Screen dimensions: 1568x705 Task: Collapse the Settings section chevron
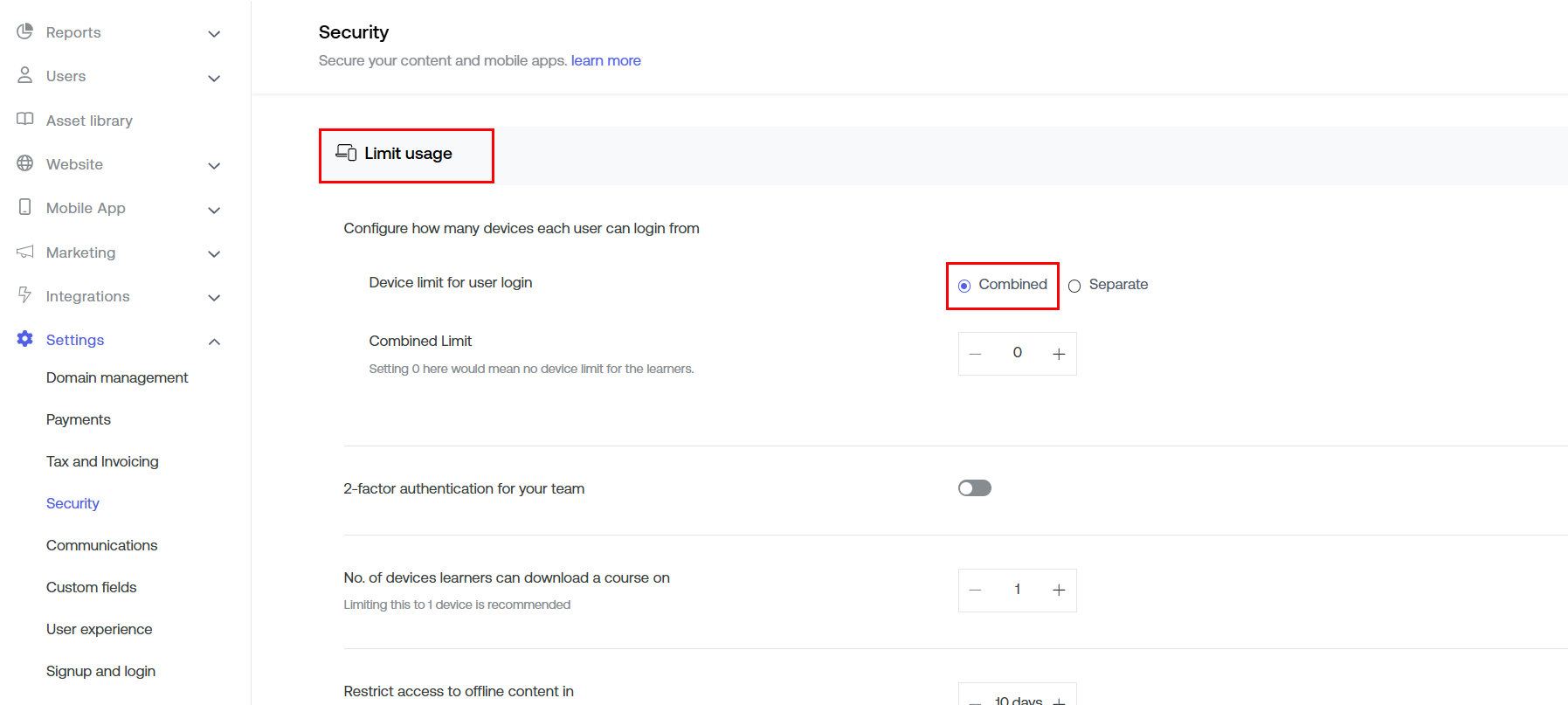(x=214, y=342)
